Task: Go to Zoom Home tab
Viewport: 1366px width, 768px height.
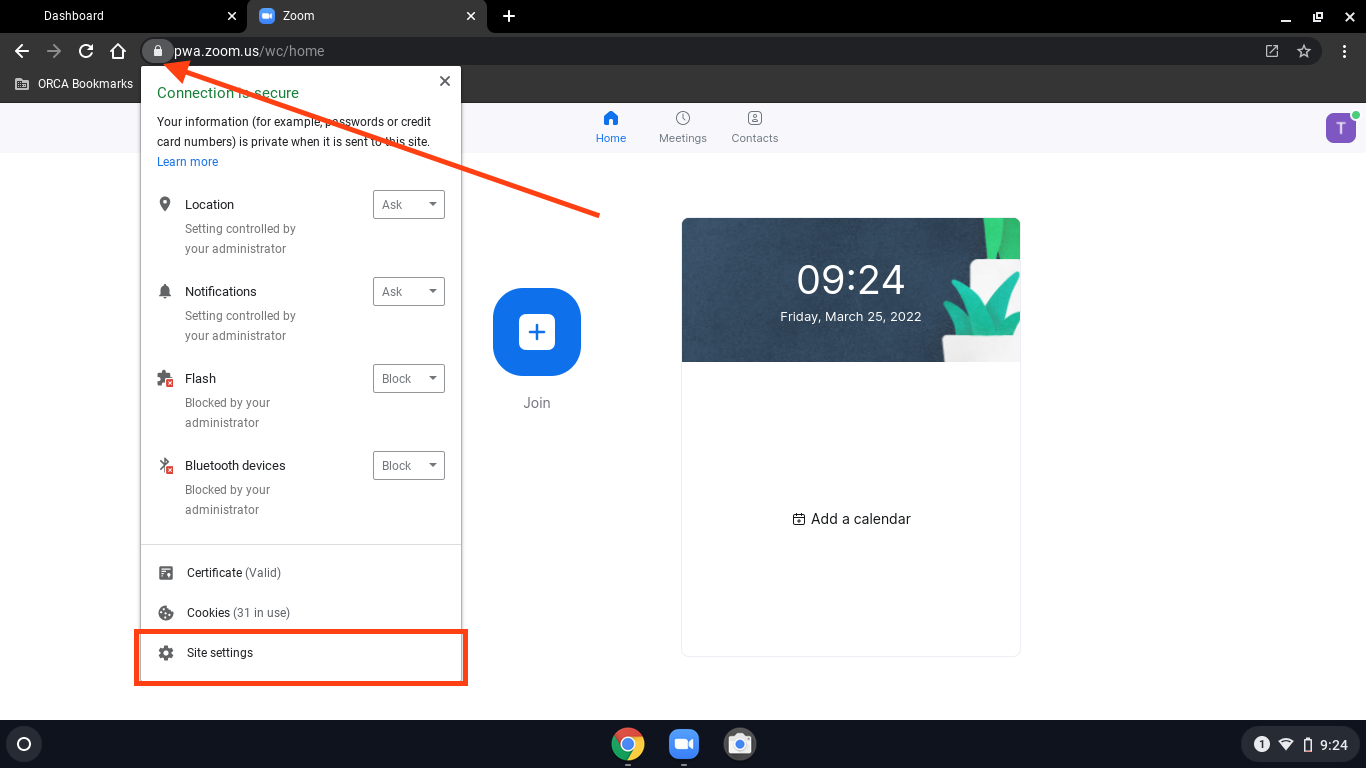Action: click(611, 128)
